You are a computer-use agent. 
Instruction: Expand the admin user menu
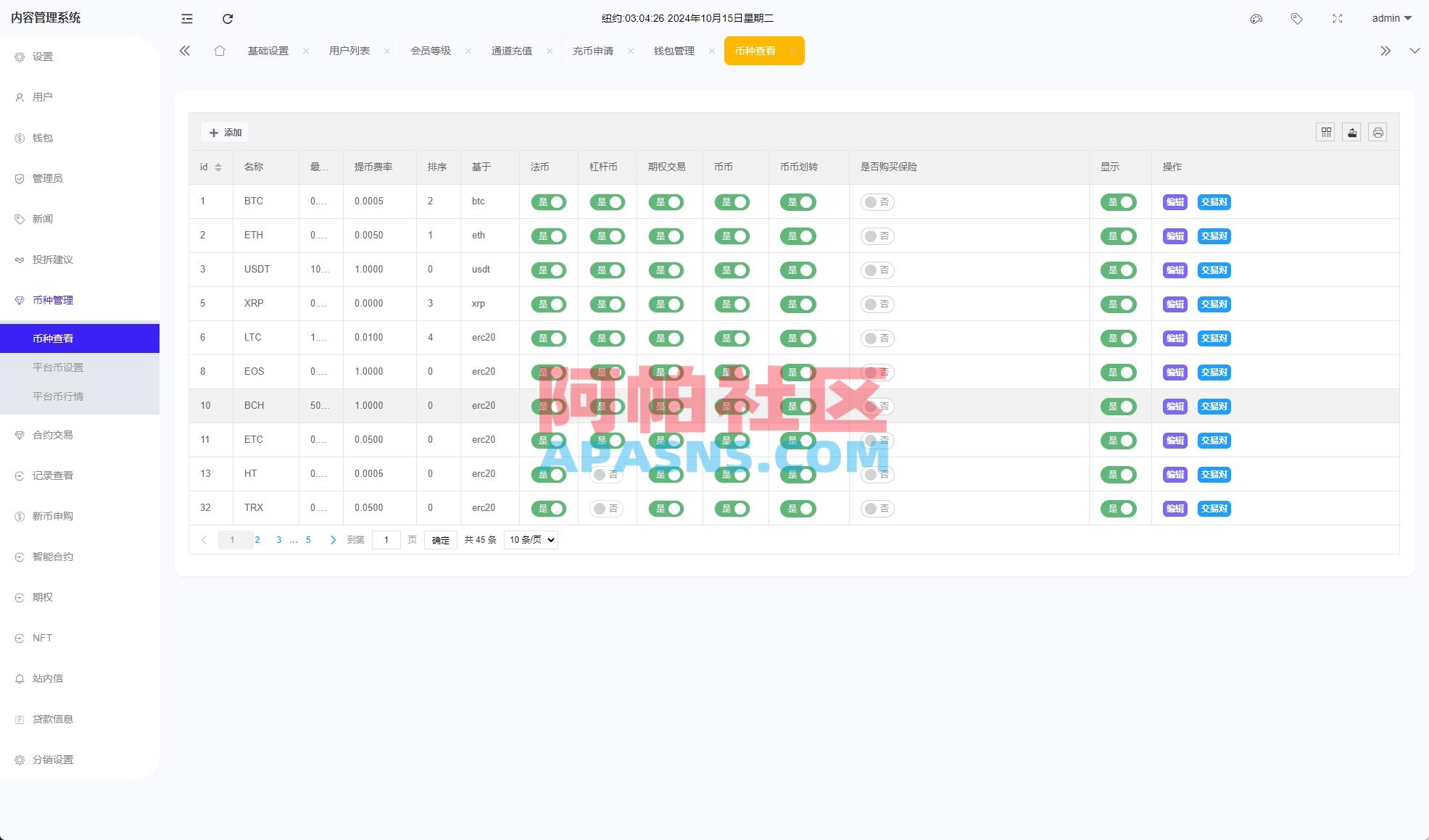pyautogui.click(x=1391, y=19)
